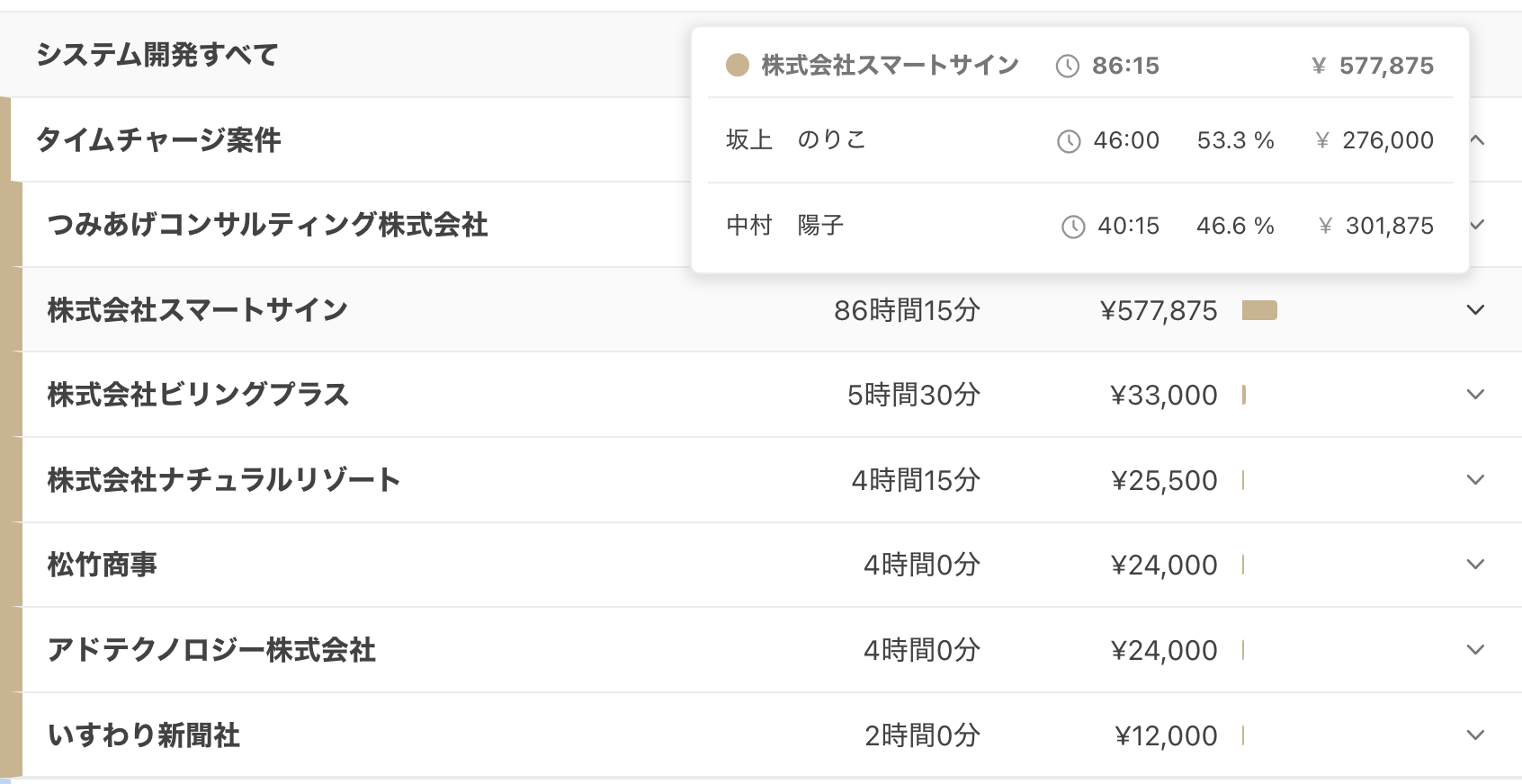Click the clock icon next to 40:15
This screenshot has width=1522, height=784.
pyautogui.click(x=1073, y=227)
